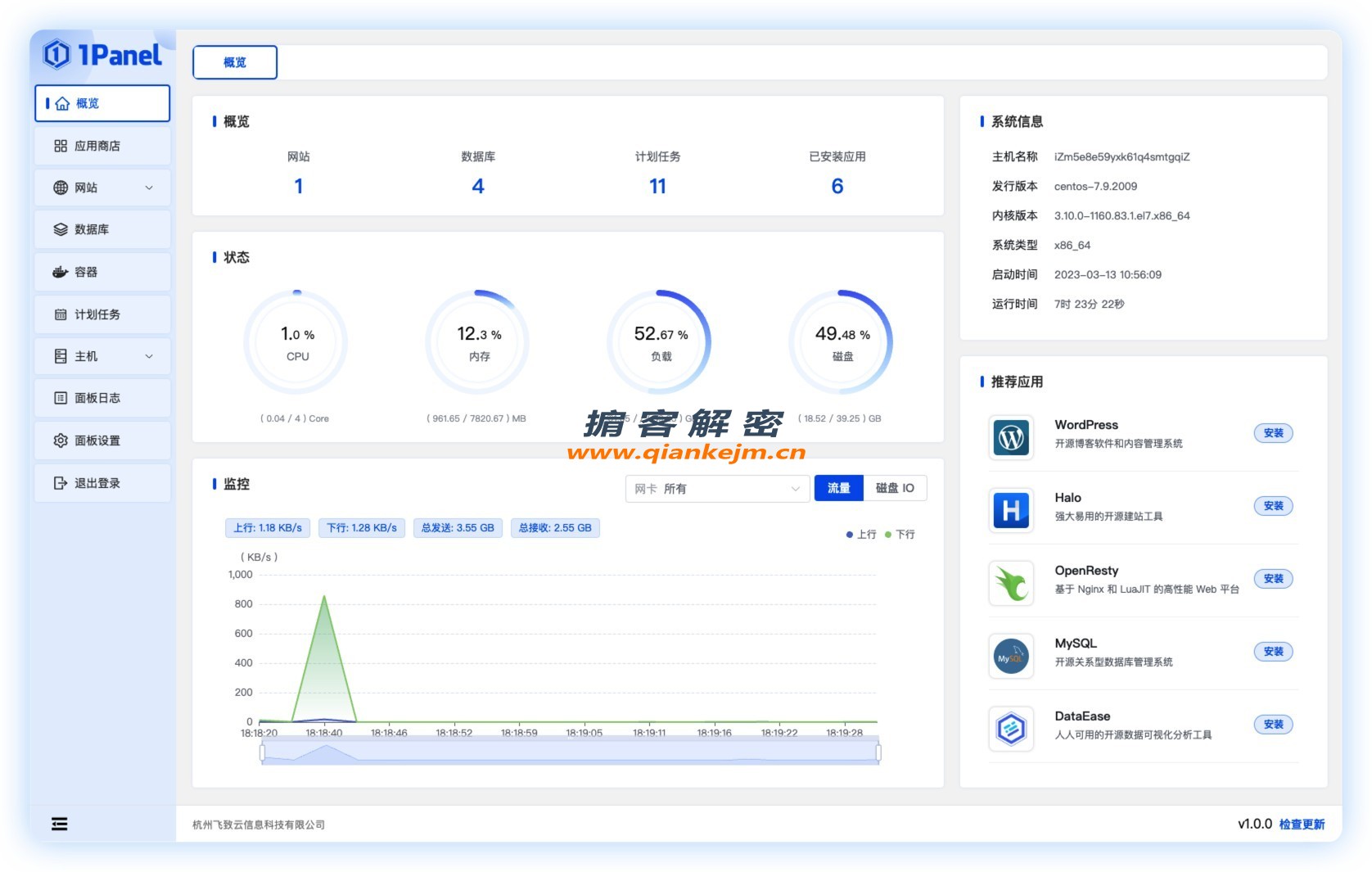
Task: Install Halo with its 安装 button
Action: pos(1273,506)
